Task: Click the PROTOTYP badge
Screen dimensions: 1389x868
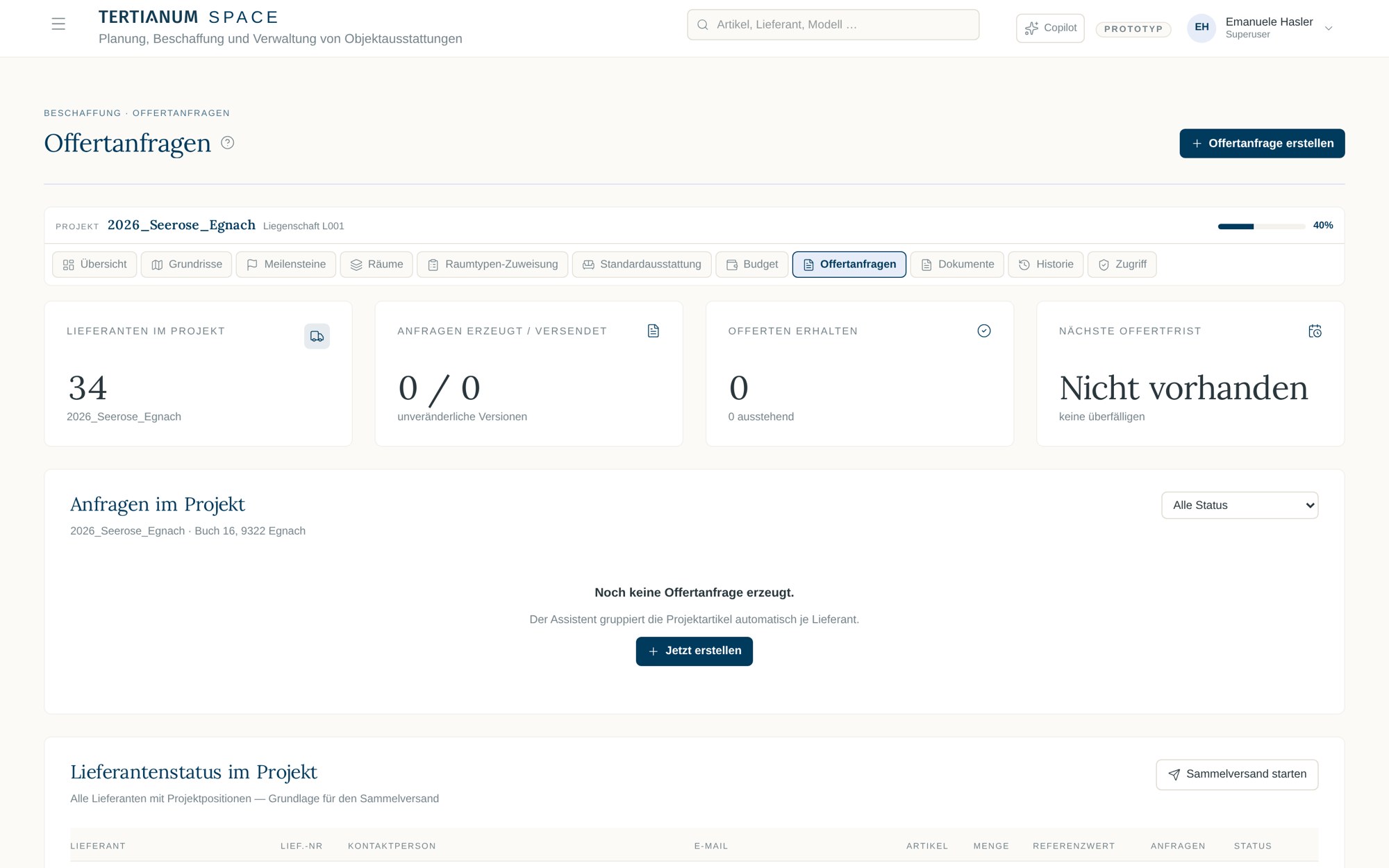Action: pos(1133,29)
